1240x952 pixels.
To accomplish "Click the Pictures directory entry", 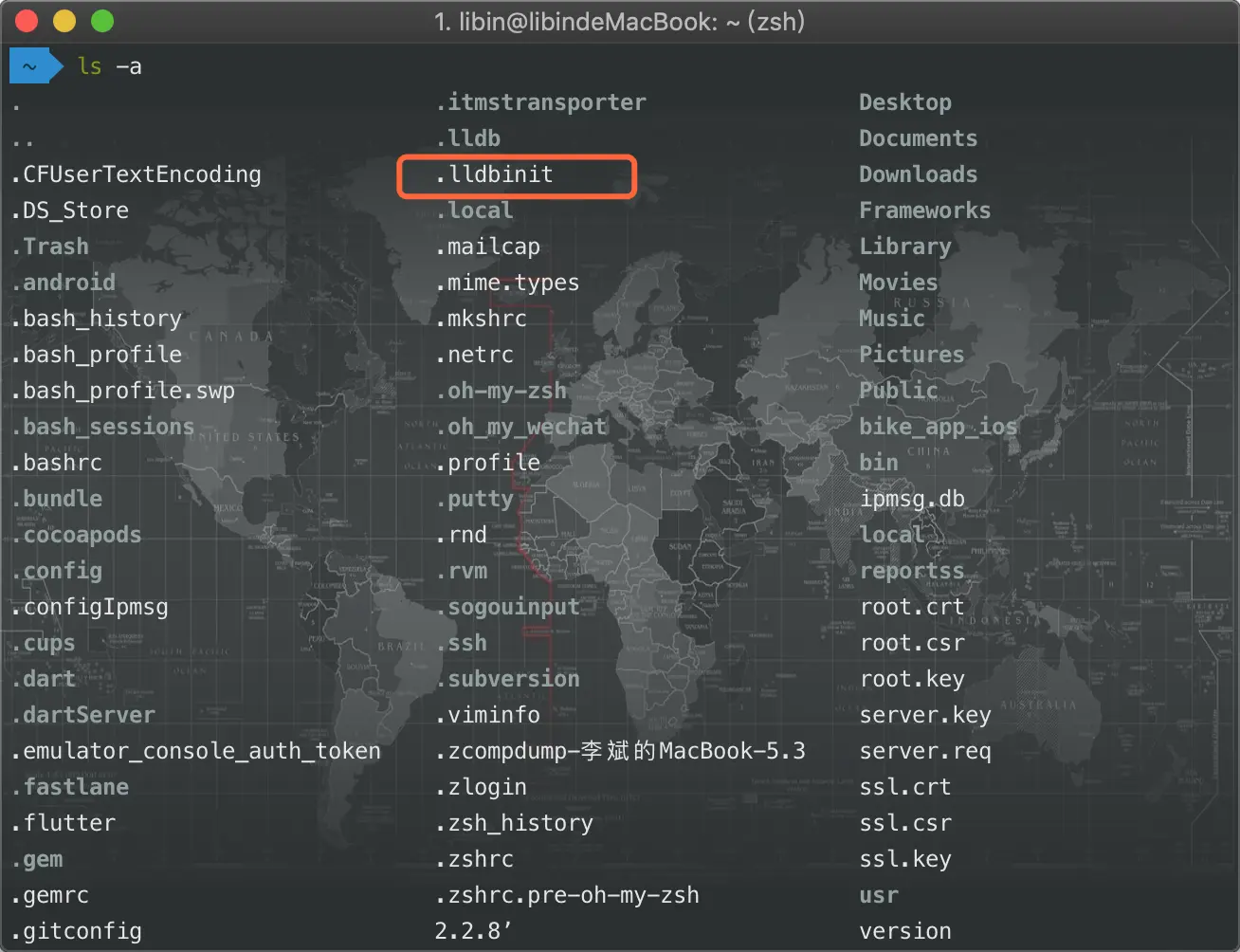I will pyautogui.click(x=912, y=355).
